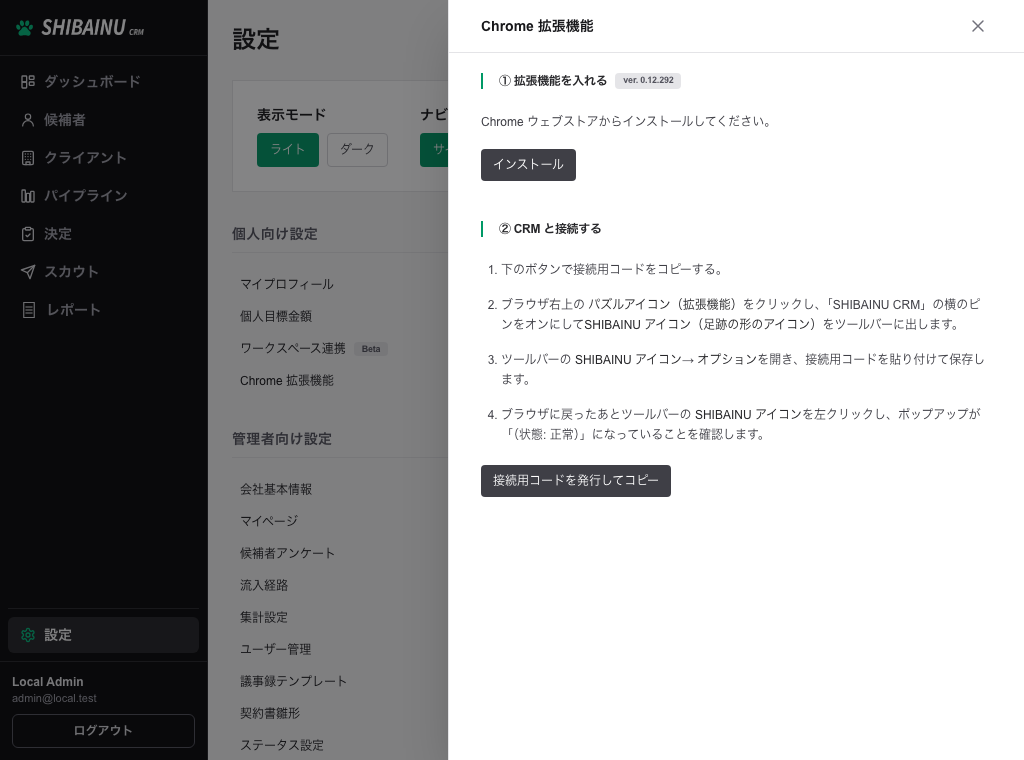Click the ログアウト button

point(103,731)
